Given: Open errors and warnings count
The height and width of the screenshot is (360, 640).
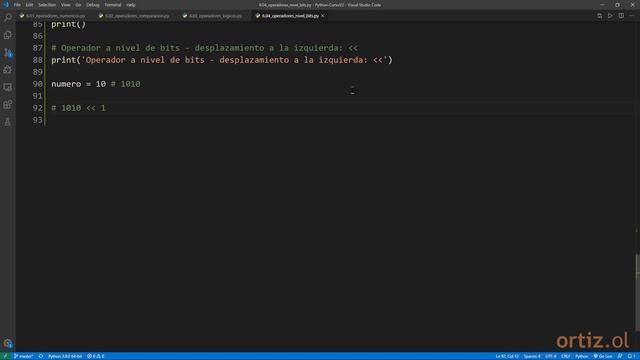Looking at the screenshot, I should [x=96, y=356].
